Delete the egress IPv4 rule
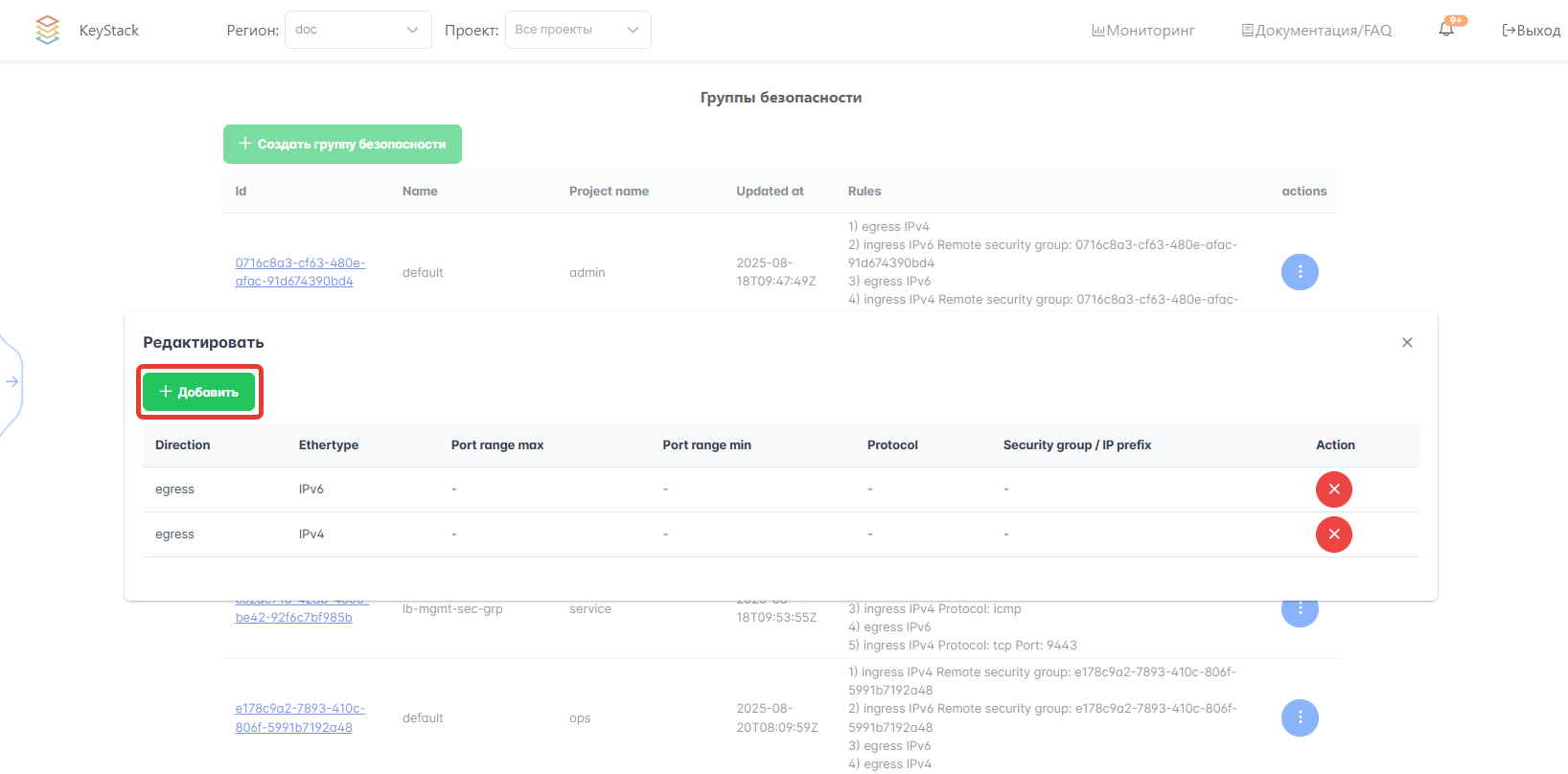 click(x=1333, y=535)
